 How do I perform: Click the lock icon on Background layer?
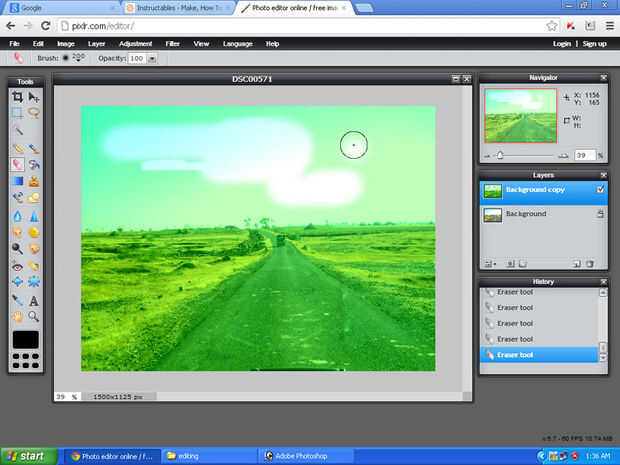(x=600, y=214)
